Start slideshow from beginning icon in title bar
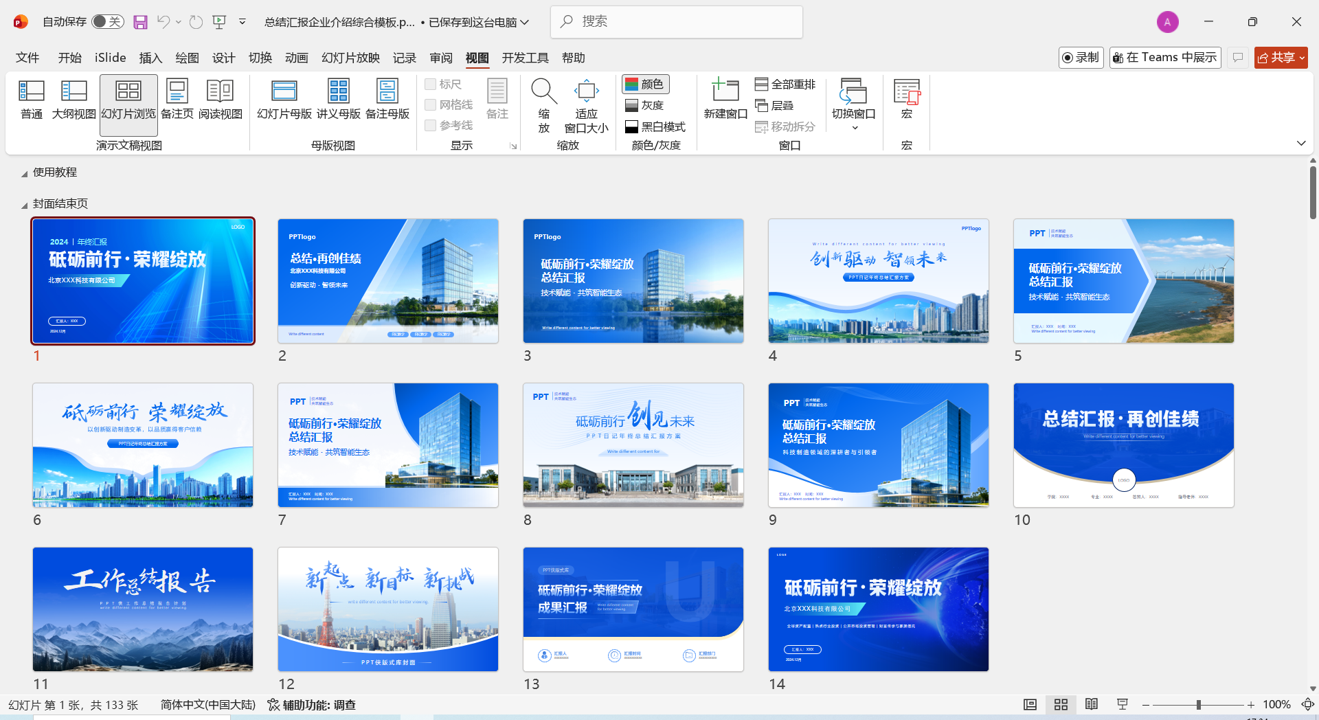Viewport: 1319px width, 720px height. click(219, 22)
